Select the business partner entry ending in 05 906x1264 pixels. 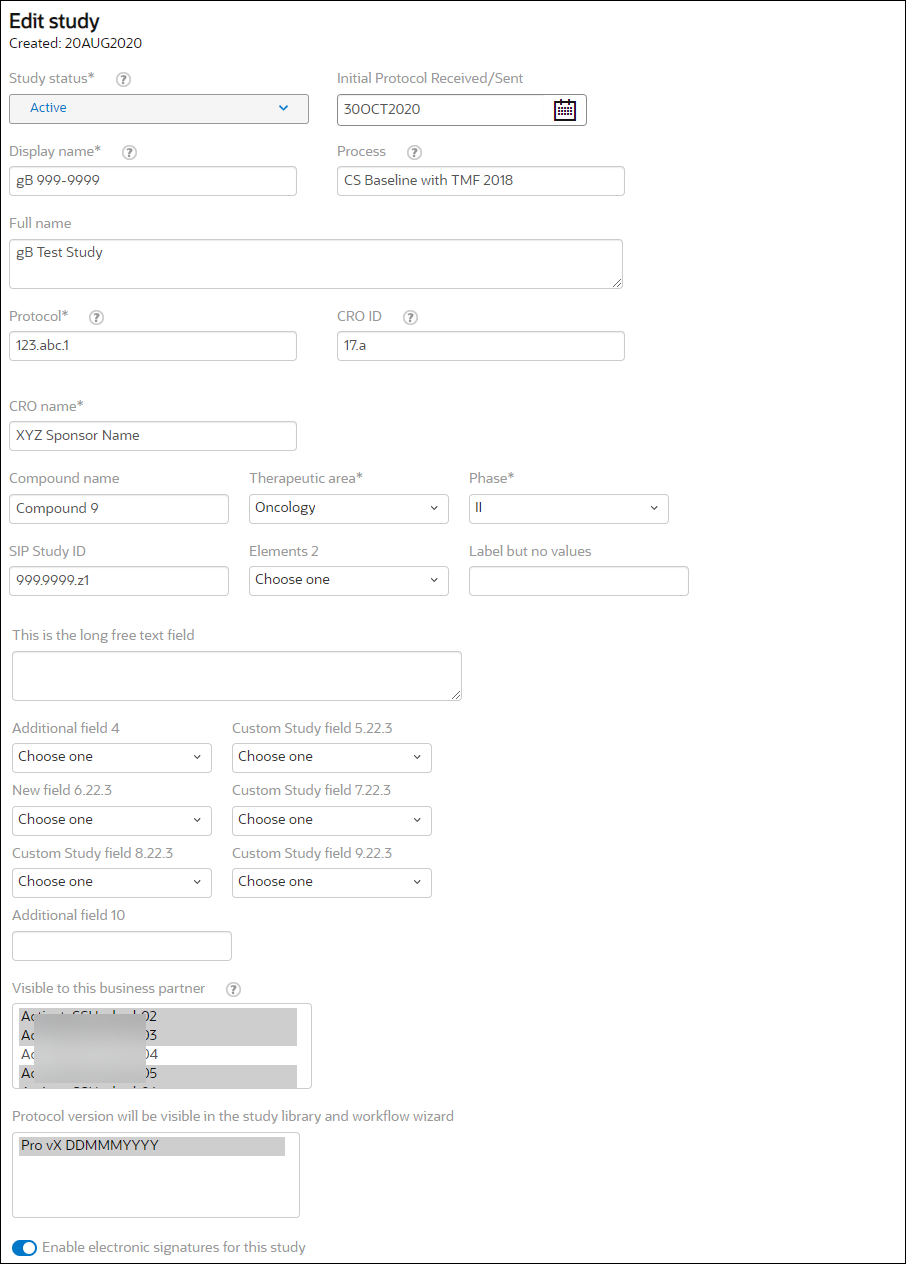pyautogui.click(x=158, y=1074)
